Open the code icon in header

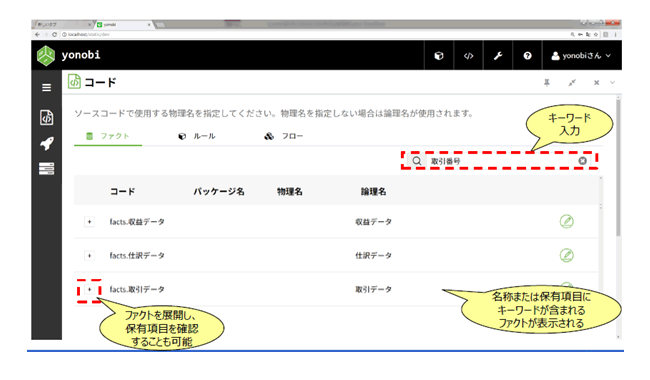tap(468, 56)
